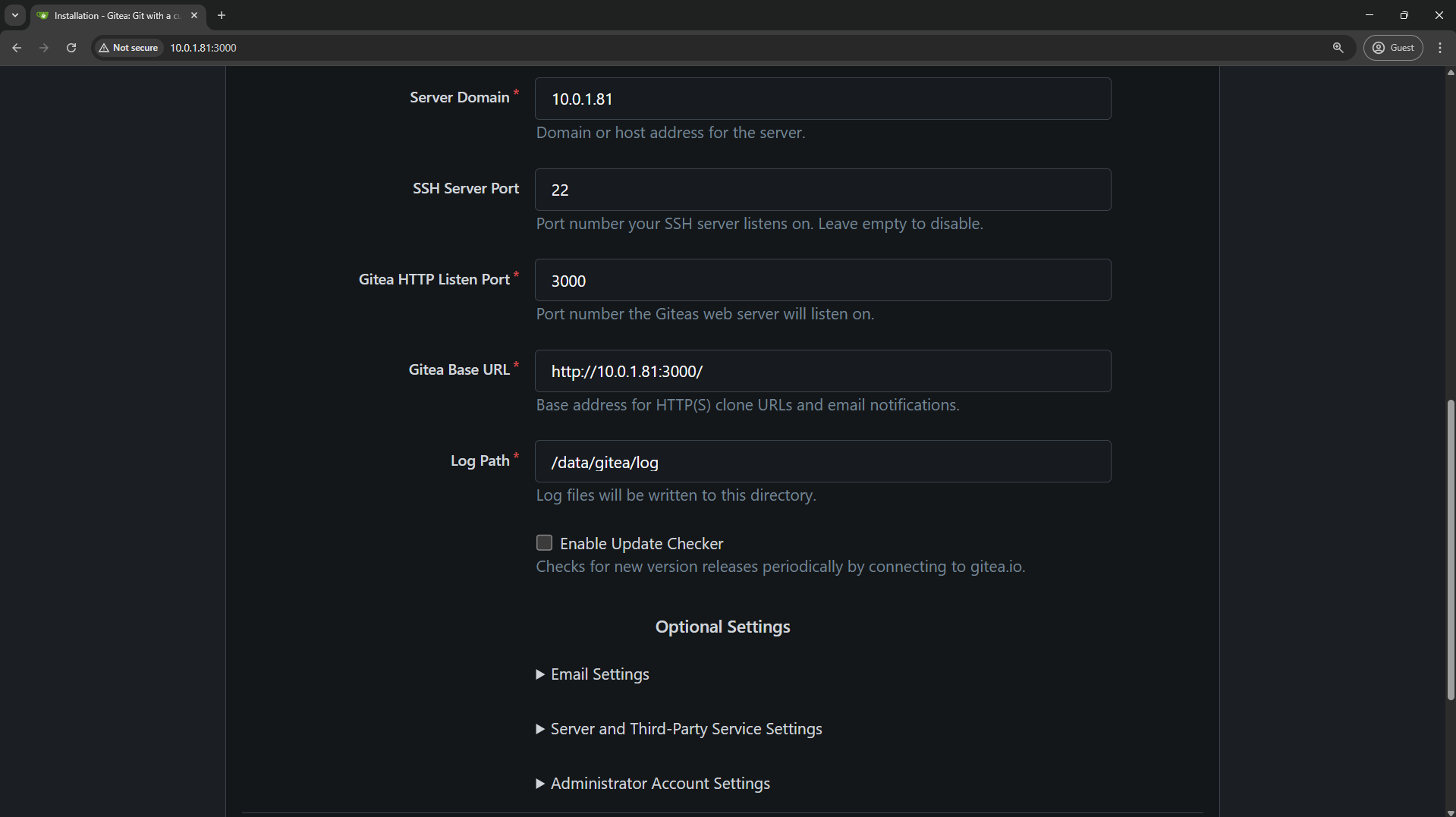Expand Administrator Account Settings
The width and height of the screenshot is (1456, 817).
pos(653,784)
